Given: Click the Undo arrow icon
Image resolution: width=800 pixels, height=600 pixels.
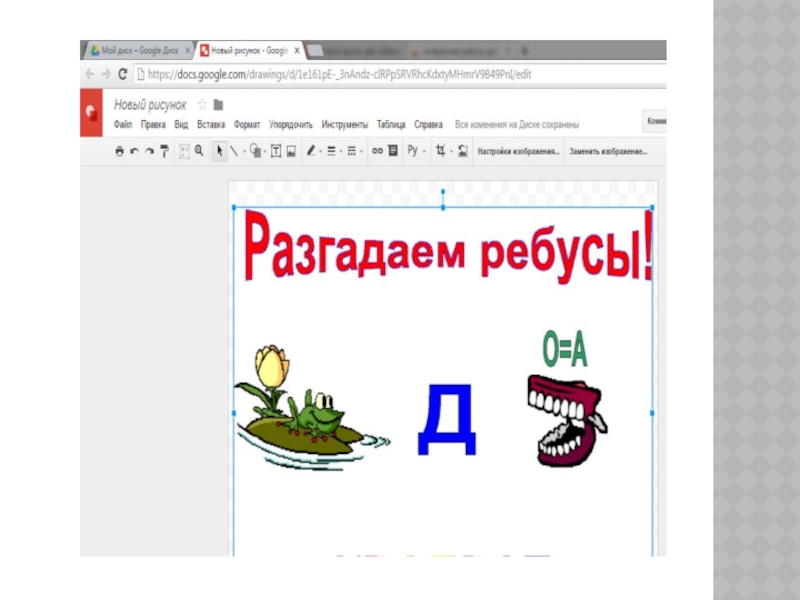Looking at the screenshot, I should tap(135, 151).
